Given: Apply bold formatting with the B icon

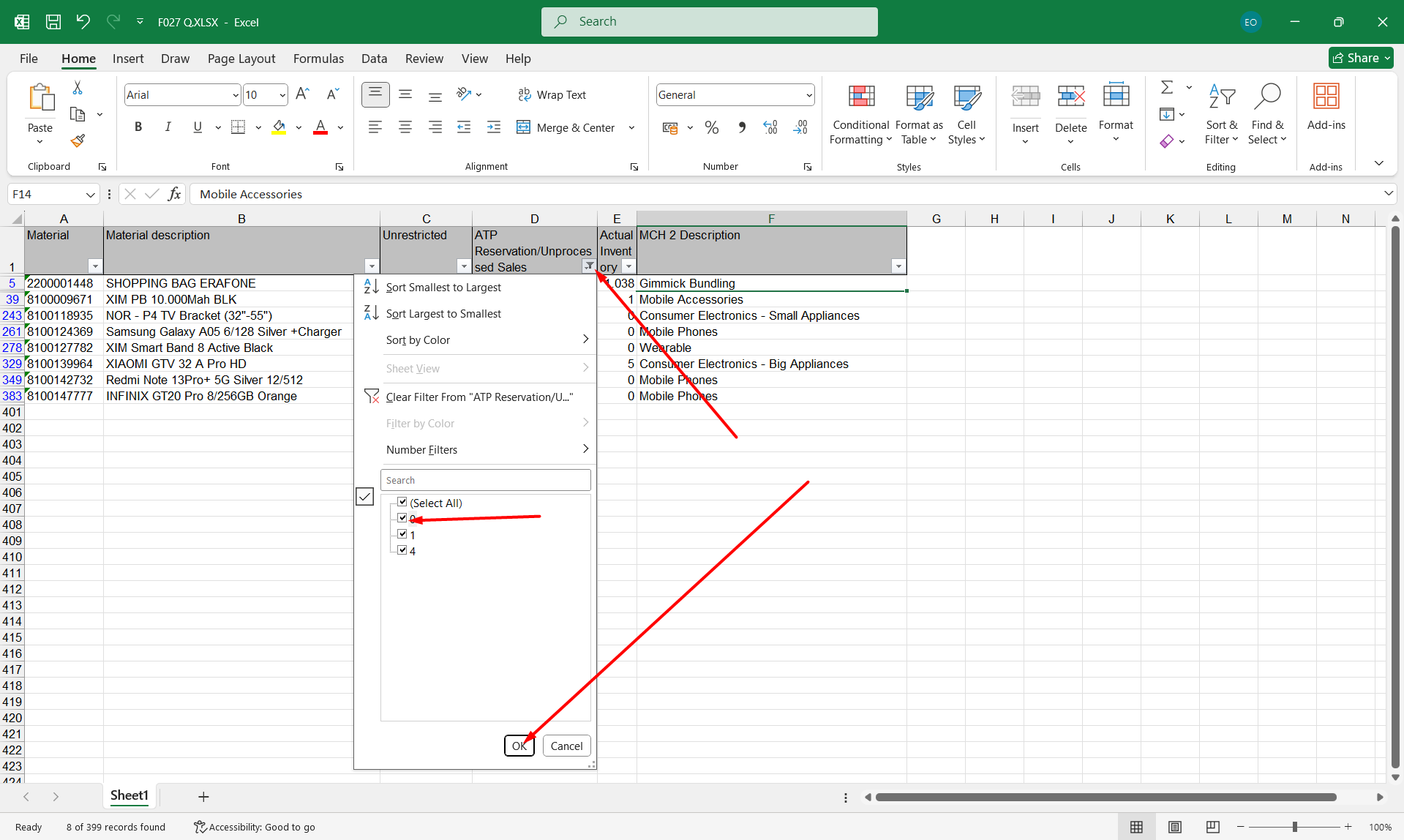Looking at the screenshot, I should 138,127.
